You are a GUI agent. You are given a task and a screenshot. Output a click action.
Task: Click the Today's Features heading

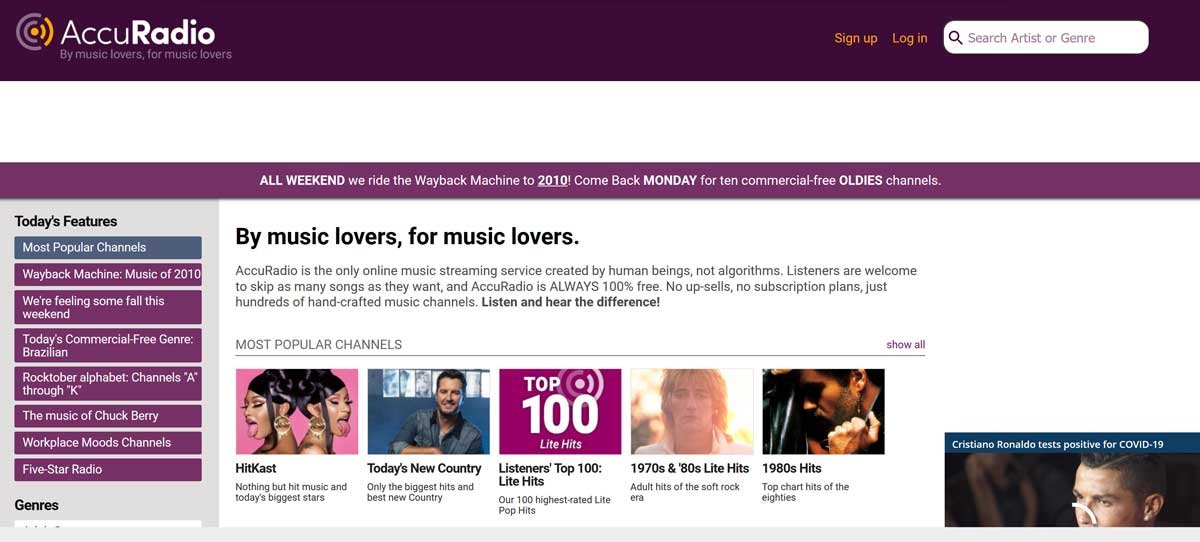tap(66, 221)
